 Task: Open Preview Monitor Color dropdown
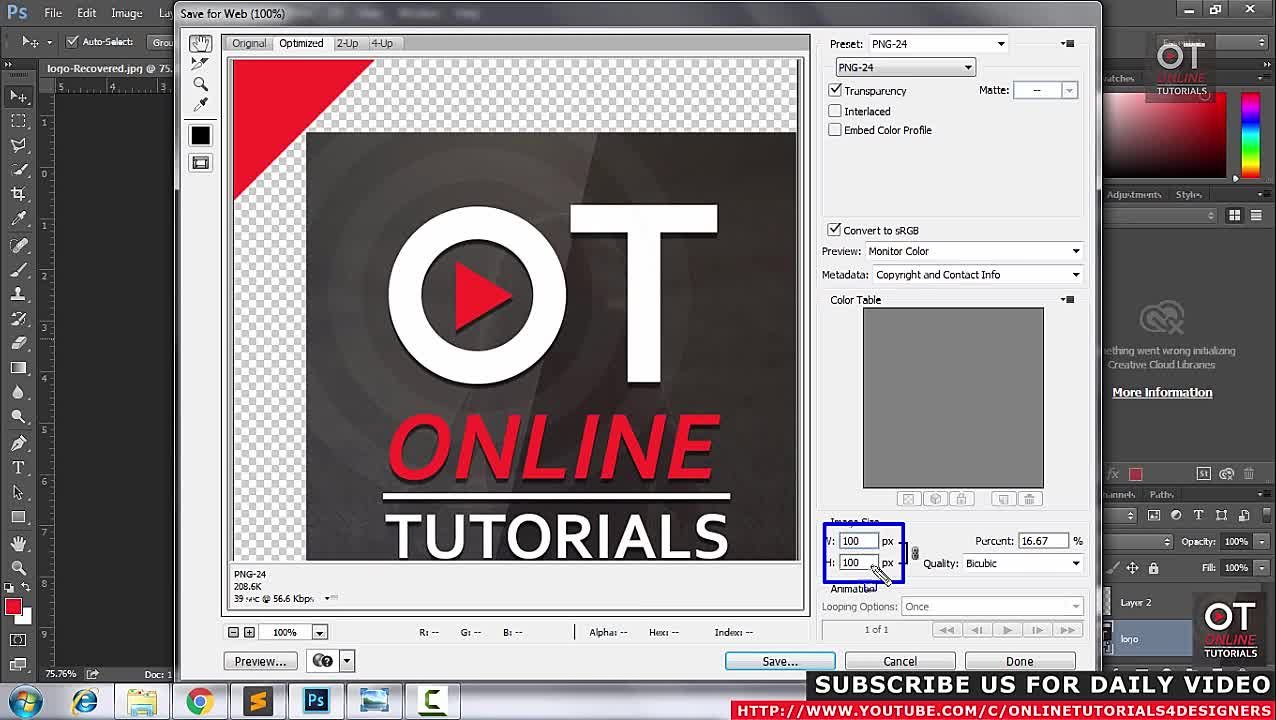[x=973, y=251]
